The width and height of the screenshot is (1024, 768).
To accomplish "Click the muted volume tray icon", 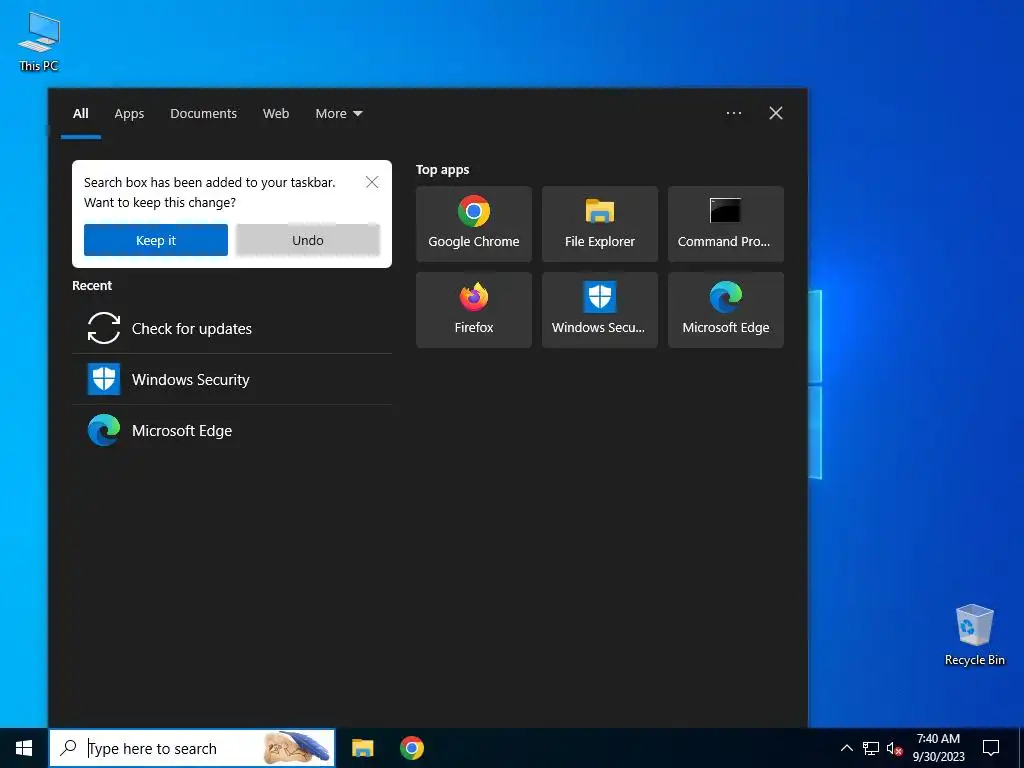I will pos(894,748).
